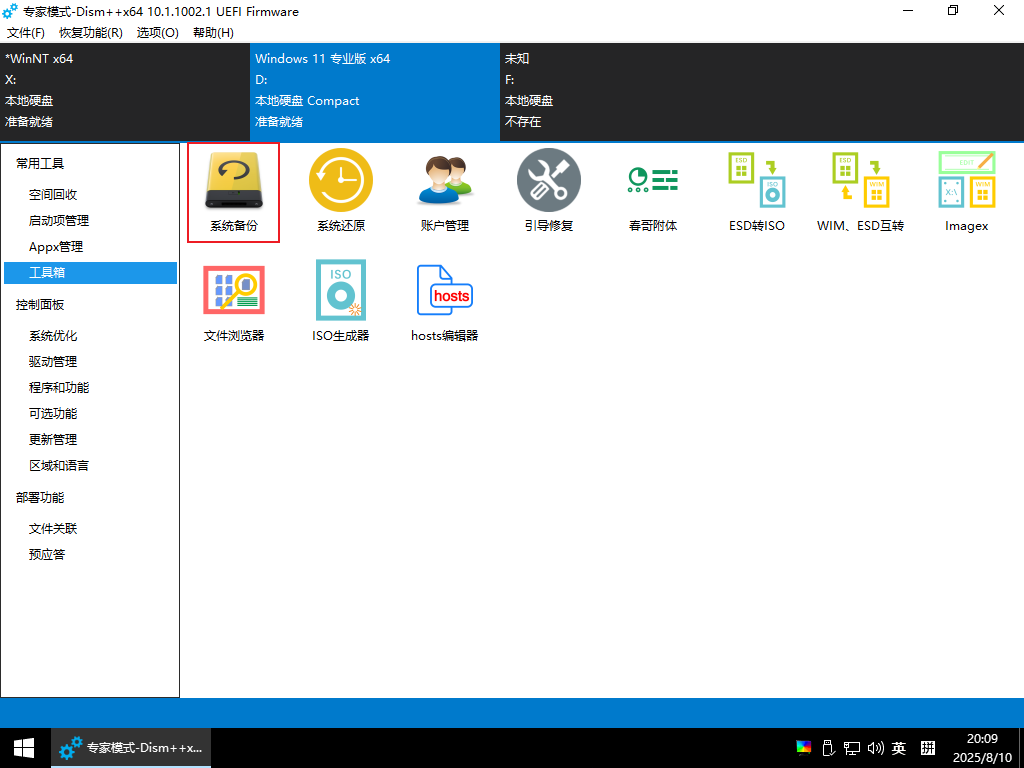Click the Dism++ gear icon in title bar

pyautogui.click(x=10, y=11)
